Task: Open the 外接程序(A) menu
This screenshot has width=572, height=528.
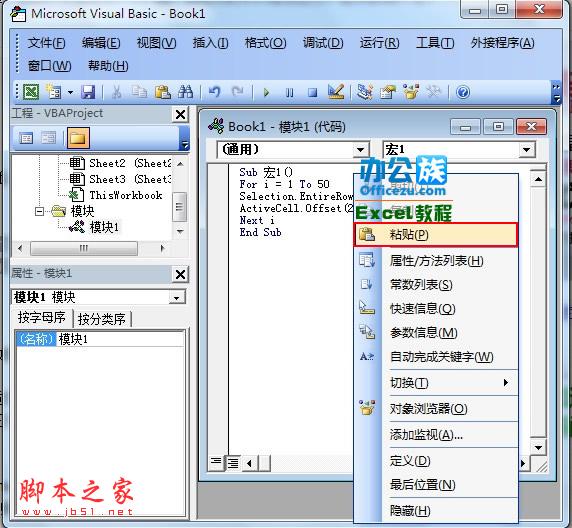Action: [502, 43]
